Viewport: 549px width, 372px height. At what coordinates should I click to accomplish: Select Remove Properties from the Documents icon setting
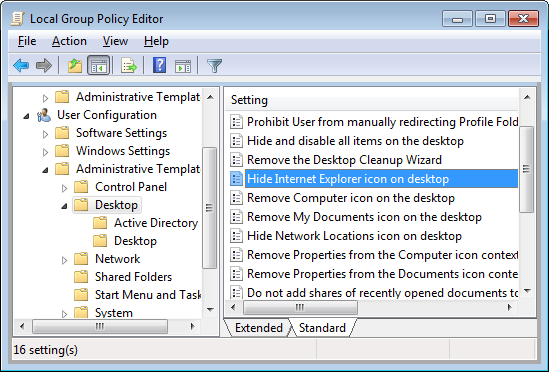pyautogui.click(x=382, y=273)
